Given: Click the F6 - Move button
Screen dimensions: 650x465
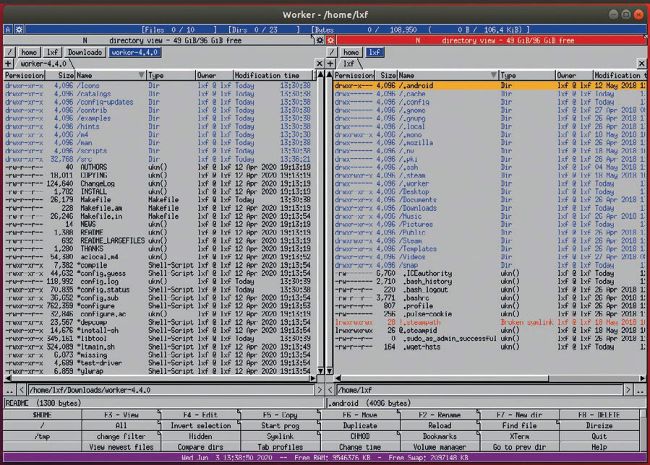Looking at the screenshot, I should [x=360, y=415].
